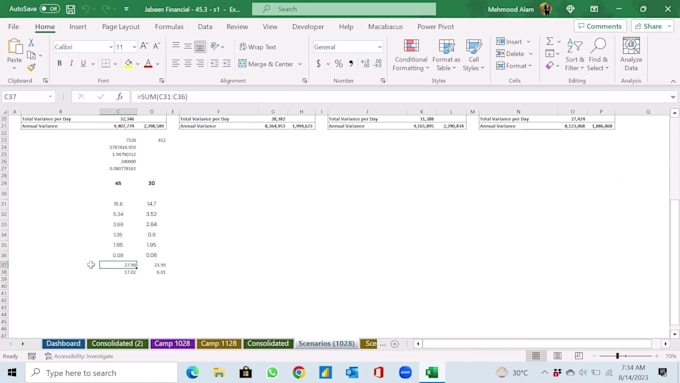Switch to Formulas tab

169,26
